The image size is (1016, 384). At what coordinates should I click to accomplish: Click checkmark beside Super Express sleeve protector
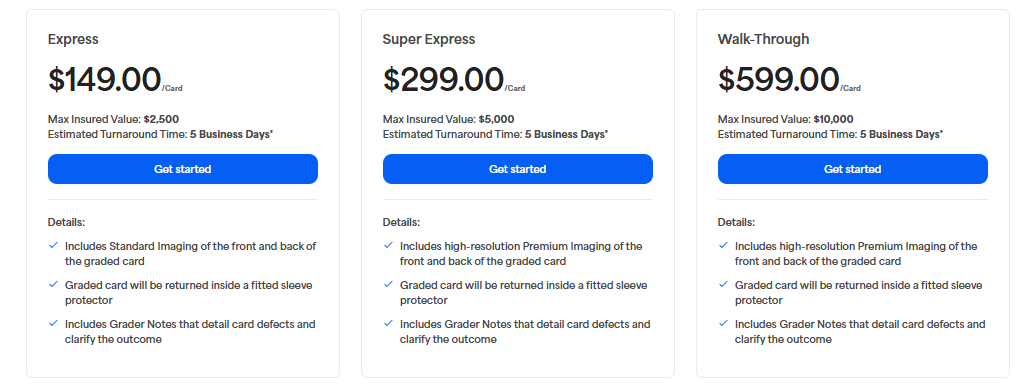(388, 284)
